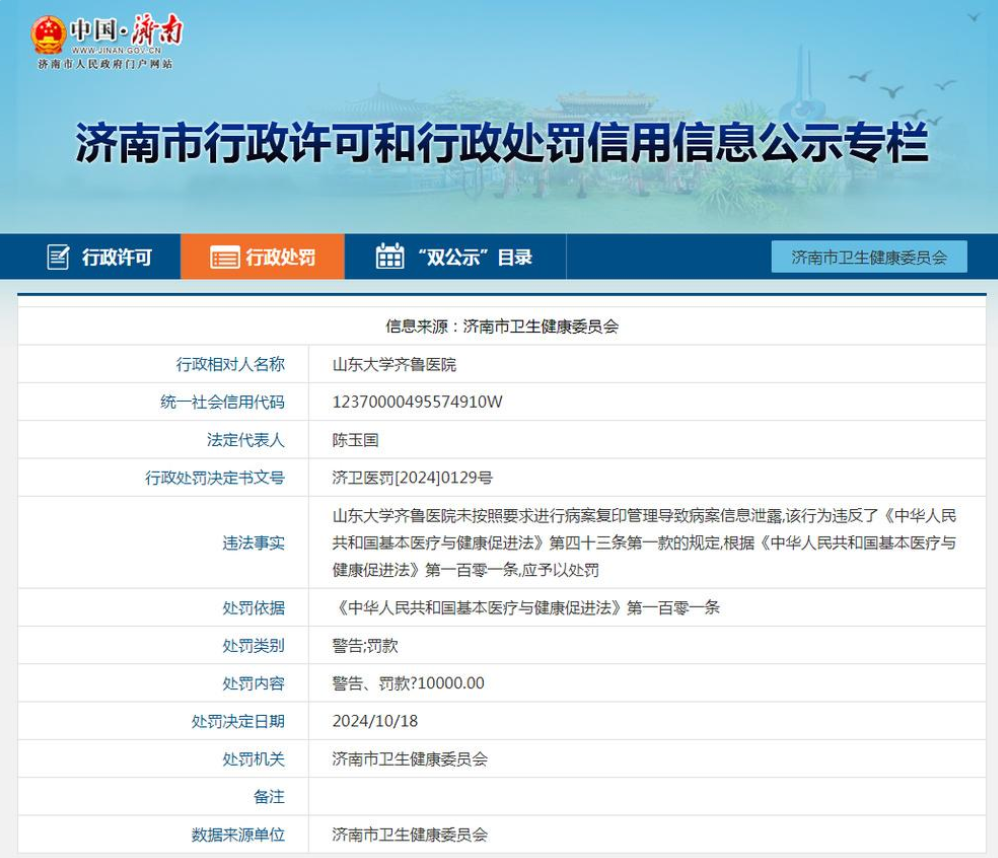Click the 中国·济南 site logo text
The height and width of the screenshot is (858, 998).
127,30
